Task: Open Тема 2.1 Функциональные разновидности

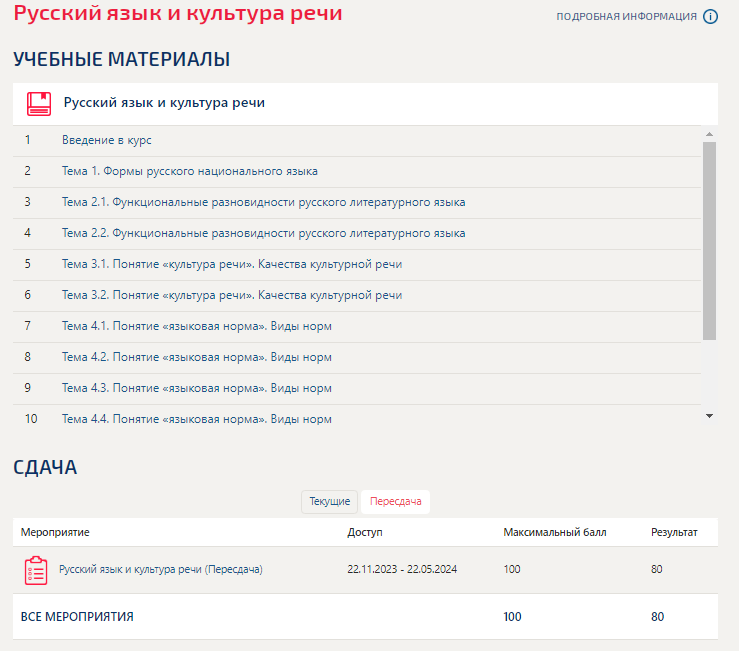Action: (263, 202)
